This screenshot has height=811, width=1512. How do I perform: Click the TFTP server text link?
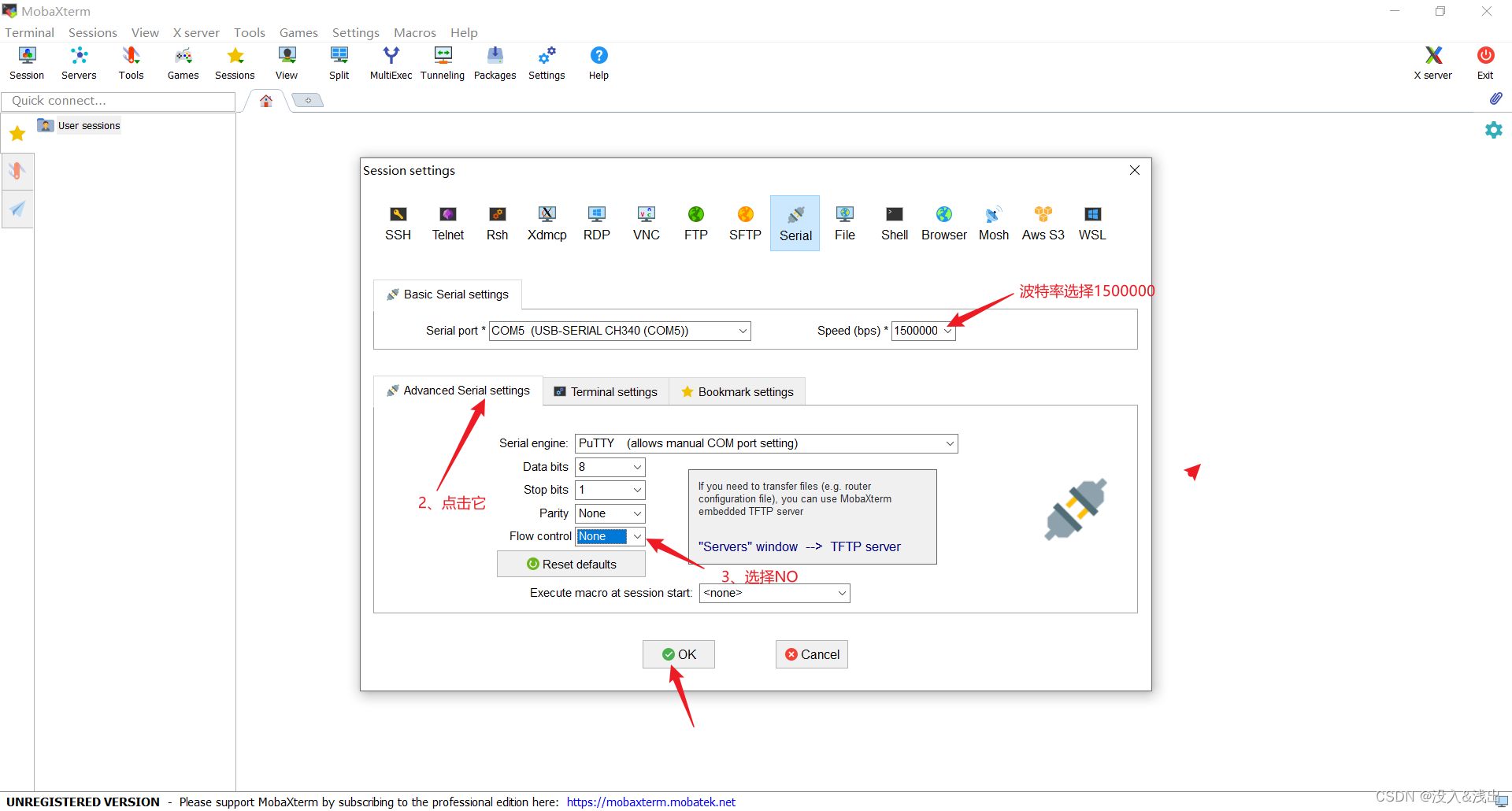point(865,546)
